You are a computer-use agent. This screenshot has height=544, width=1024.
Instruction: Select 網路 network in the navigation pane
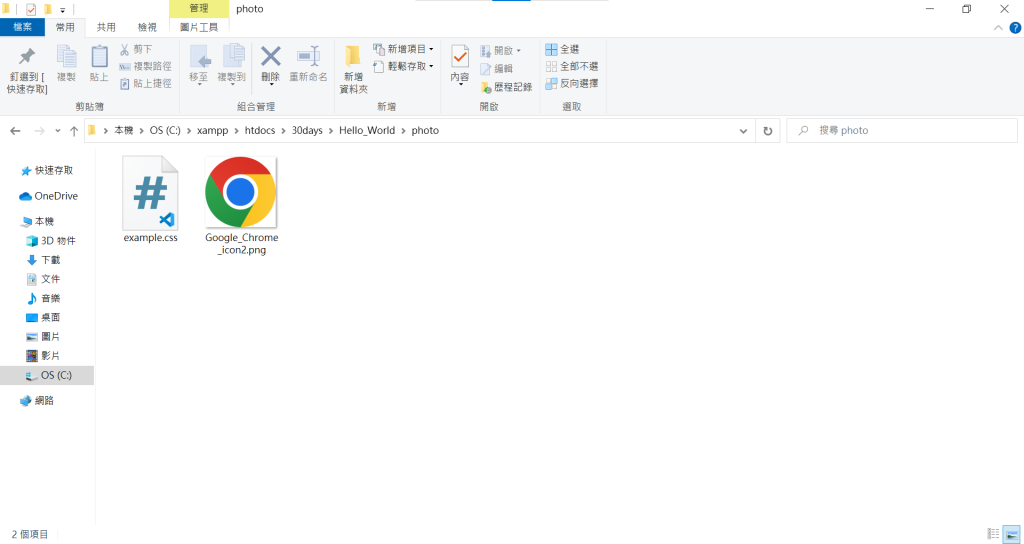37,400
